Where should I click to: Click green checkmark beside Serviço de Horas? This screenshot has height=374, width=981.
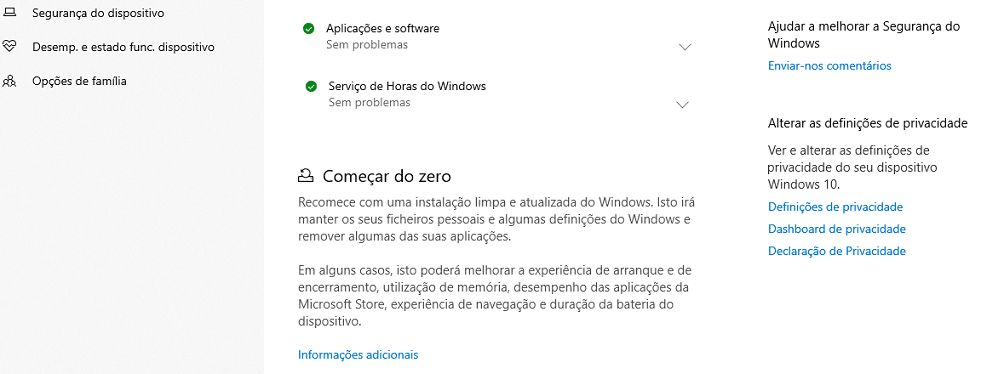coord(311,86)
